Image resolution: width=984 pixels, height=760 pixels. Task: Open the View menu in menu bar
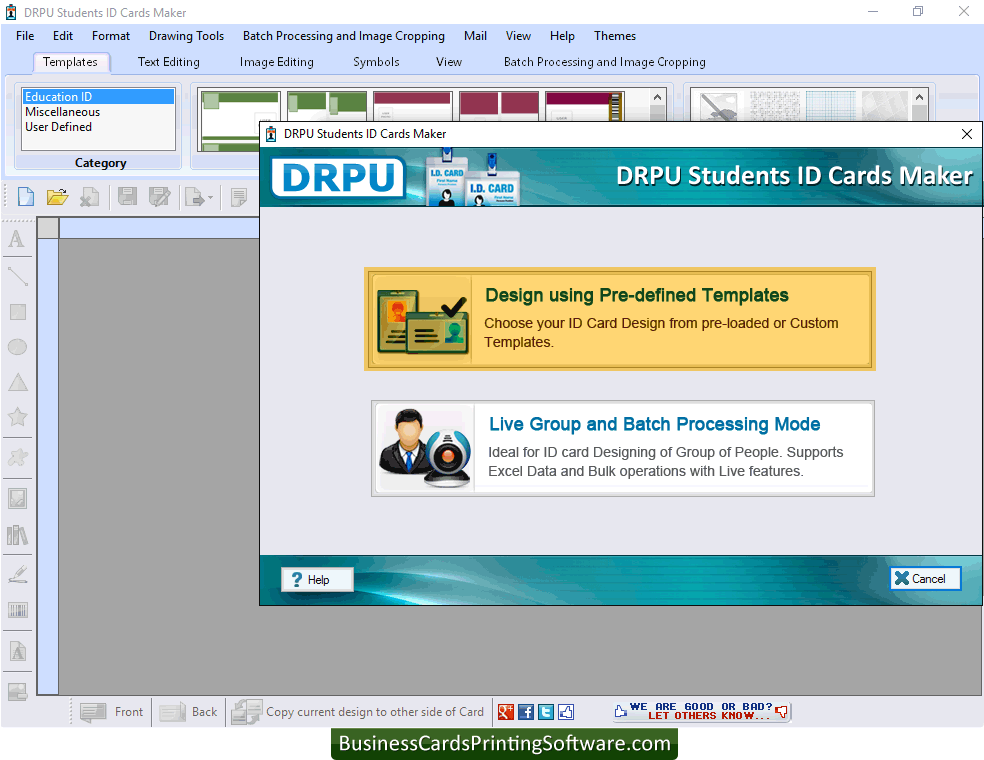click(x=518, y=36)
